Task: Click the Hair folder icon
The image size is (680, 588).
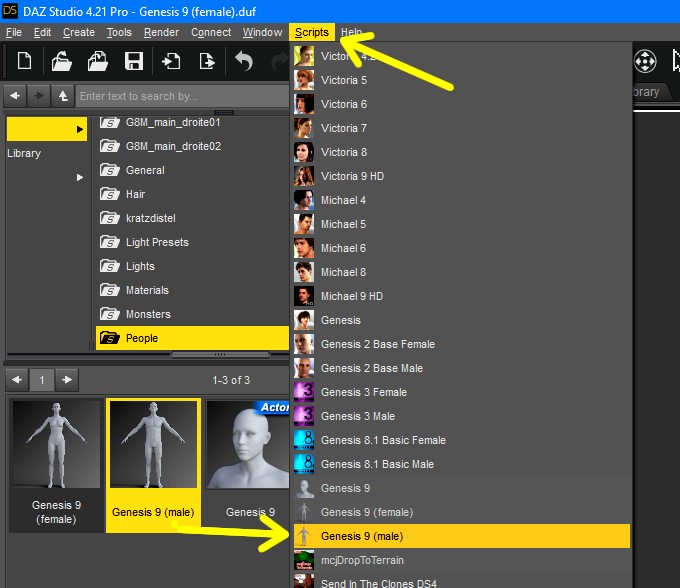Action: [110, 194]
